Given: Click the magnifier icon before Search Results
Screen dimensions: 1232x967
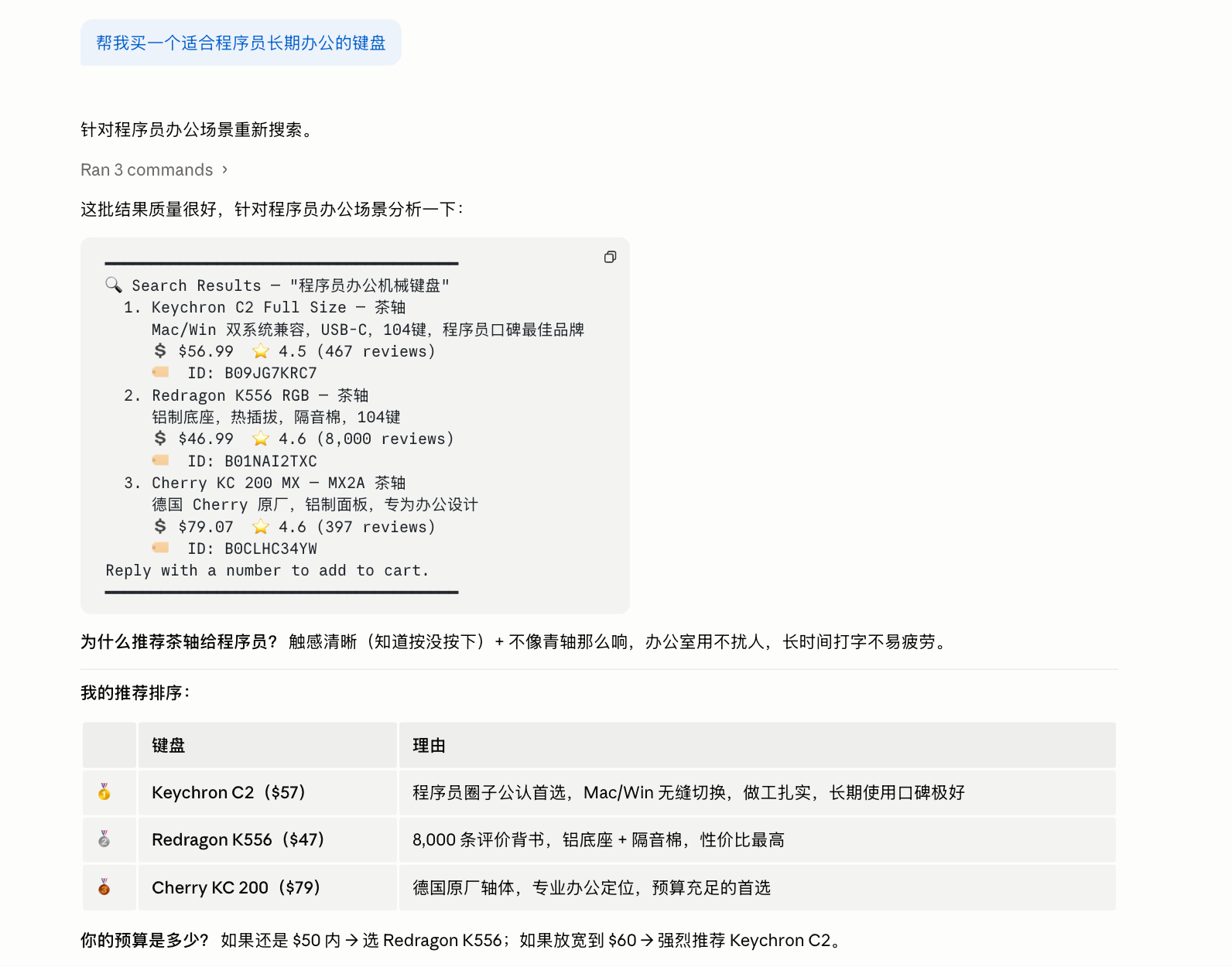Looking at the screenshot, I should tap(114, 285).
